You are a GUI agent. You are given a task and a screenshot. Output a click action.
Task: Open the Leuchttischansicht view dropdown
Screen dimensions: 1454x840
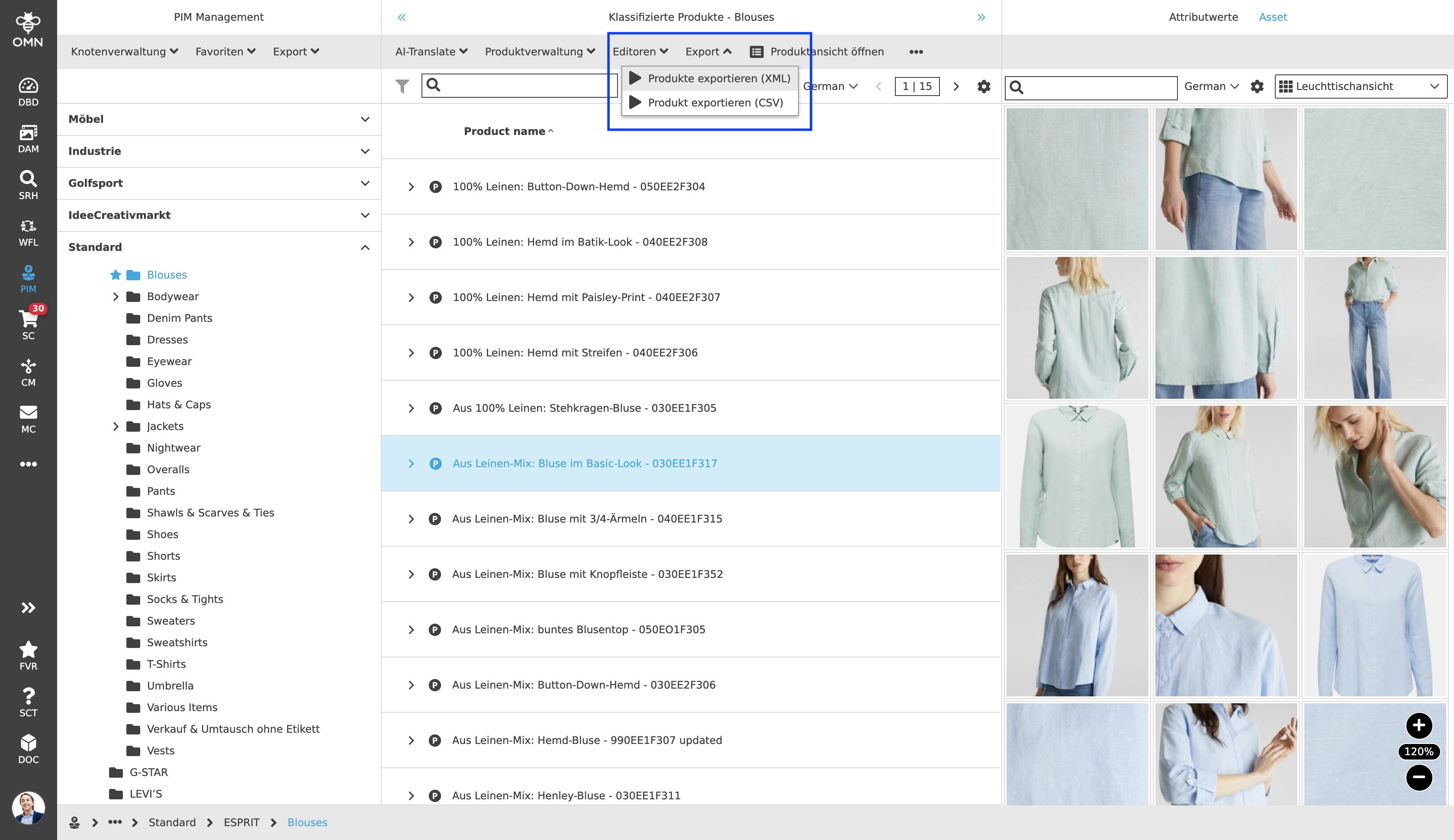click(x=1361, y=87)
